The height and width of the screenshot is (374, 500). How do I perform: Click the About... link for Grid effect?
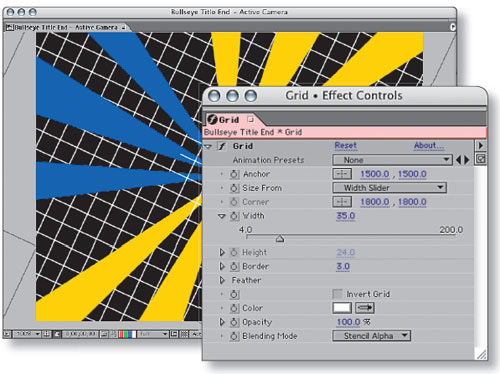[x=429, y=146]
